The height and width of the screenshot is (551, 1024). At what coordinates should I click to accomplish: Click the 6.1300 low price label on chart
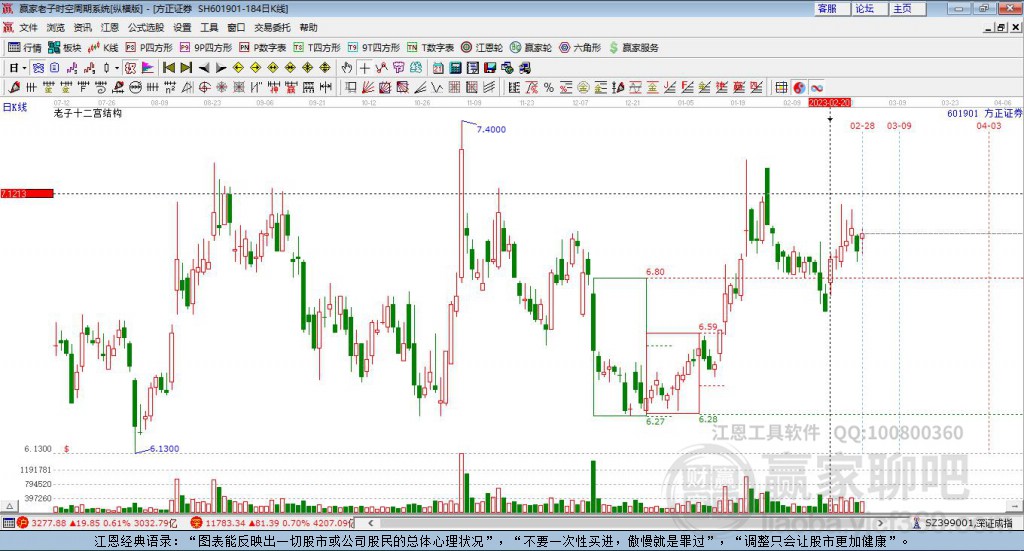tap(164, 449)
